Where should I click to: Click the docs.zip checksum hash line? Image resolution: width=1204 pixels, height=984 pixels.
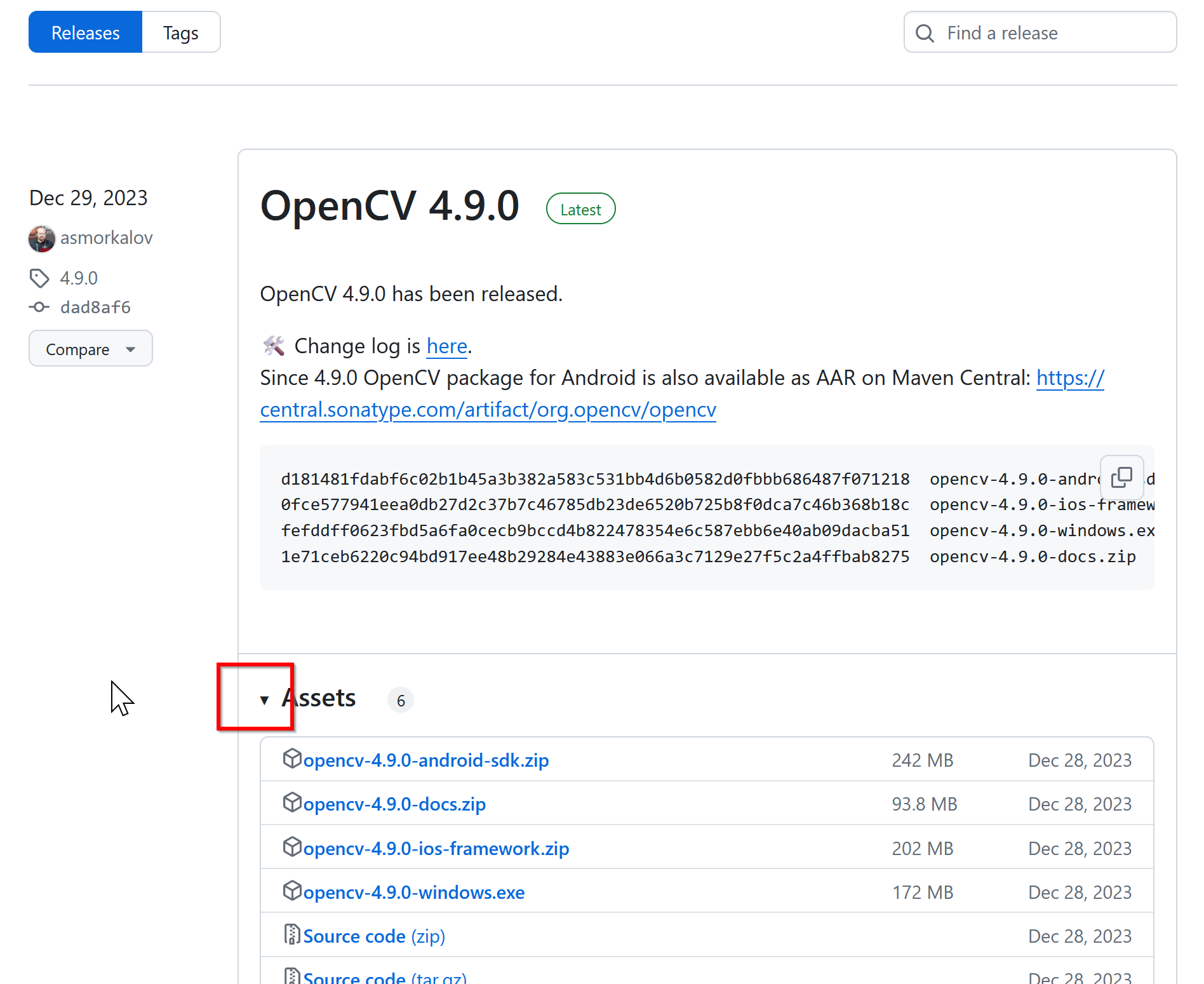(596, 557)
